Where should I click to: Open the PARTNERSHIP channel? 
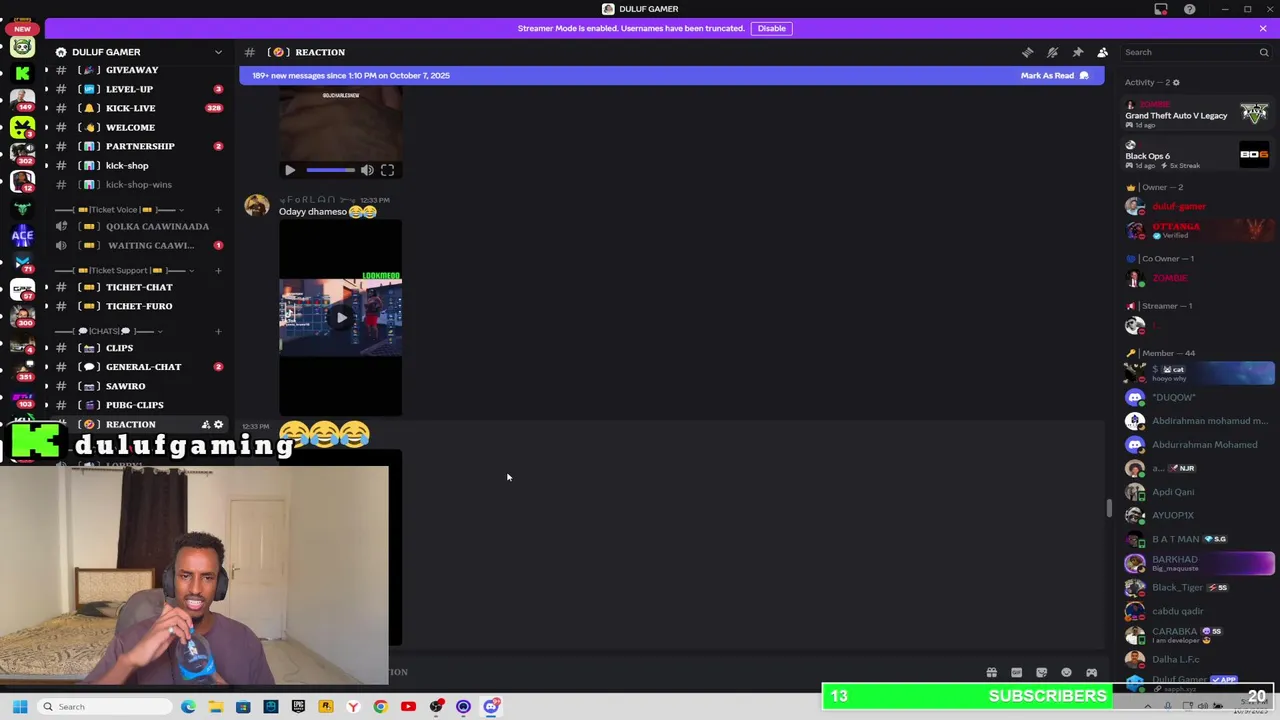pos(140,146)
